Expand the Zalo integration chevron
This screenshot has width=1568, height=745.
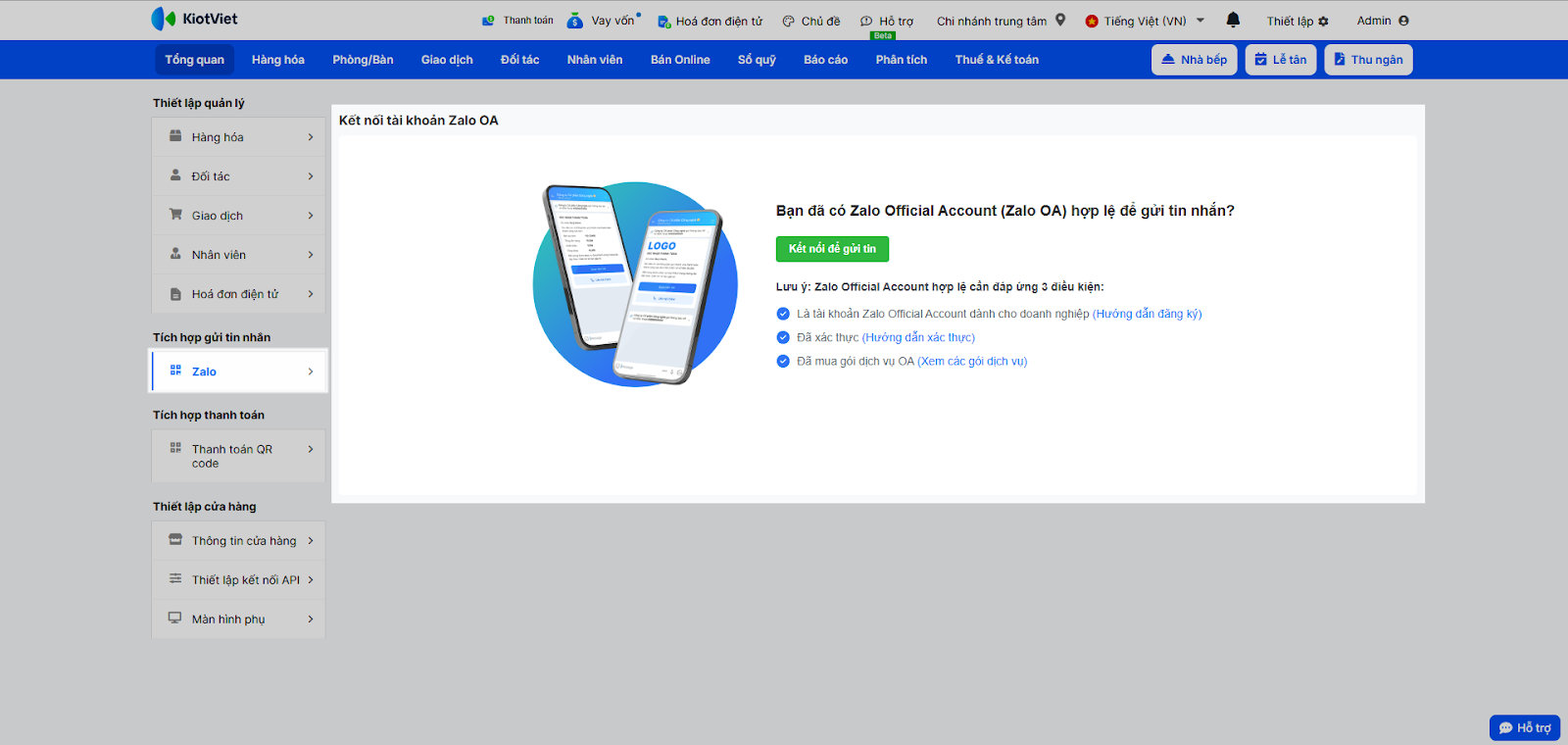[x=311, y=372]
